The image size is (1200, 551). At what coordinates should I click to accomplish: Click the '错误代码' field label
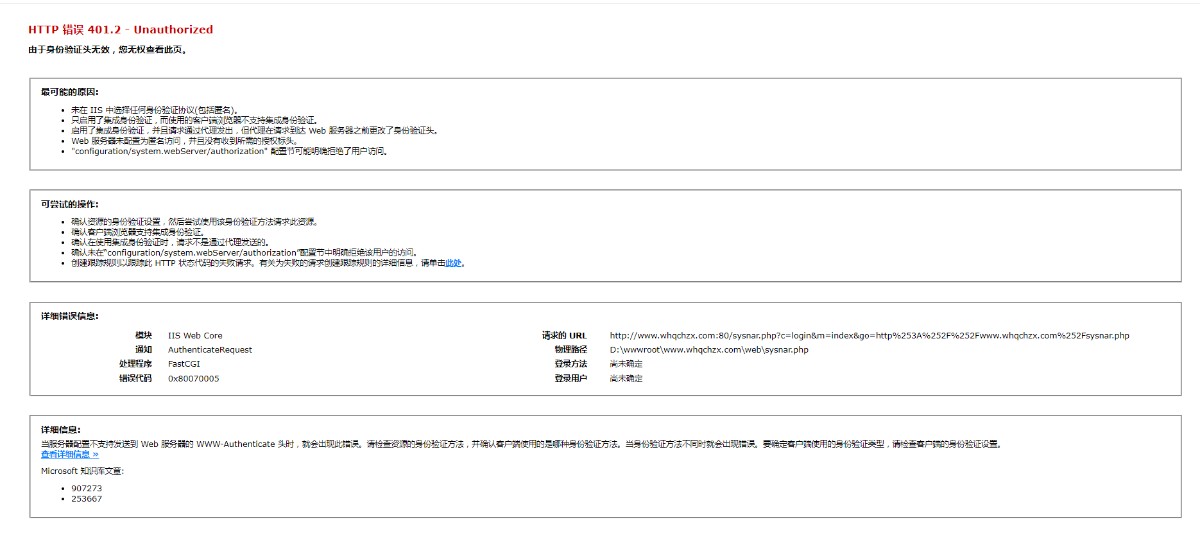136,379
